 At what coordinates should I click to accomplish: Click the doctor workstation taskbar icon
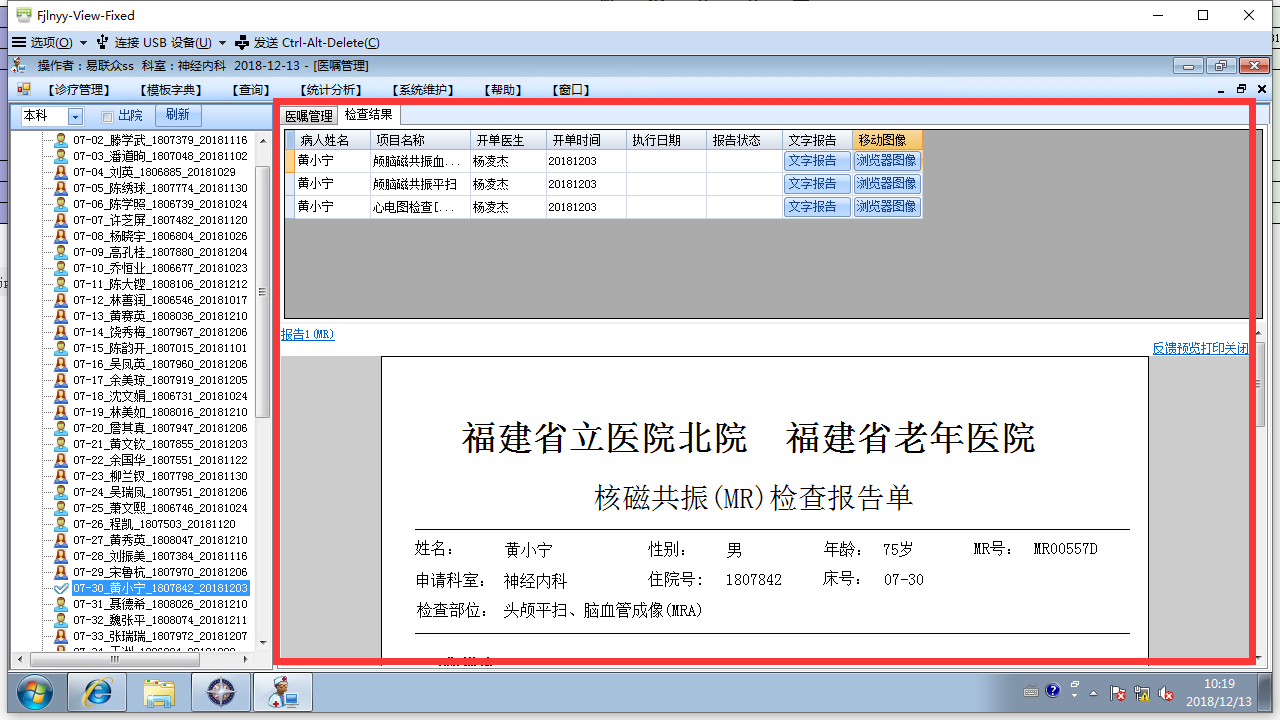(x=282, y=692)
